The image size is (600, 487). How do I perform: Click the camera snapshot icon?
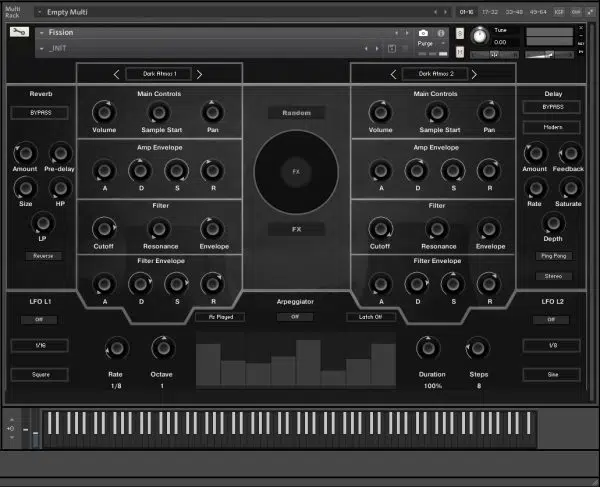pyautogui.click(x=423, y=32)
